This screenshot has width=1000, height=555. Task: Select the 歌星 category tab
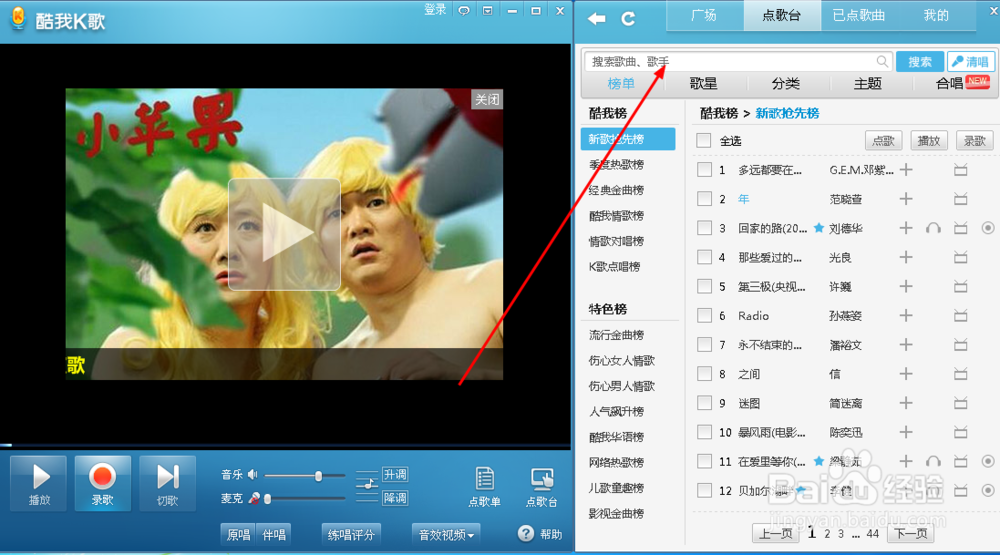coord(703,84)
